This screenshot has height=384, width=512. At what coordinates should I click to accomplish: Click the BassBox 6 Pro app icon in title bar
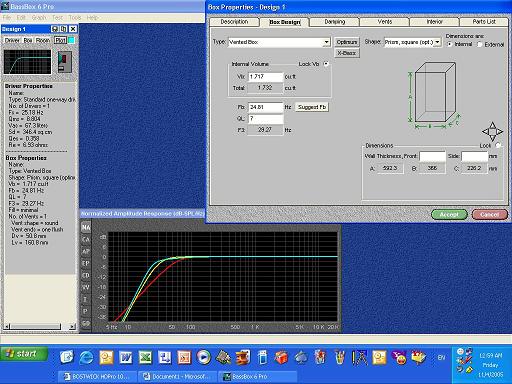click(5, 6)
